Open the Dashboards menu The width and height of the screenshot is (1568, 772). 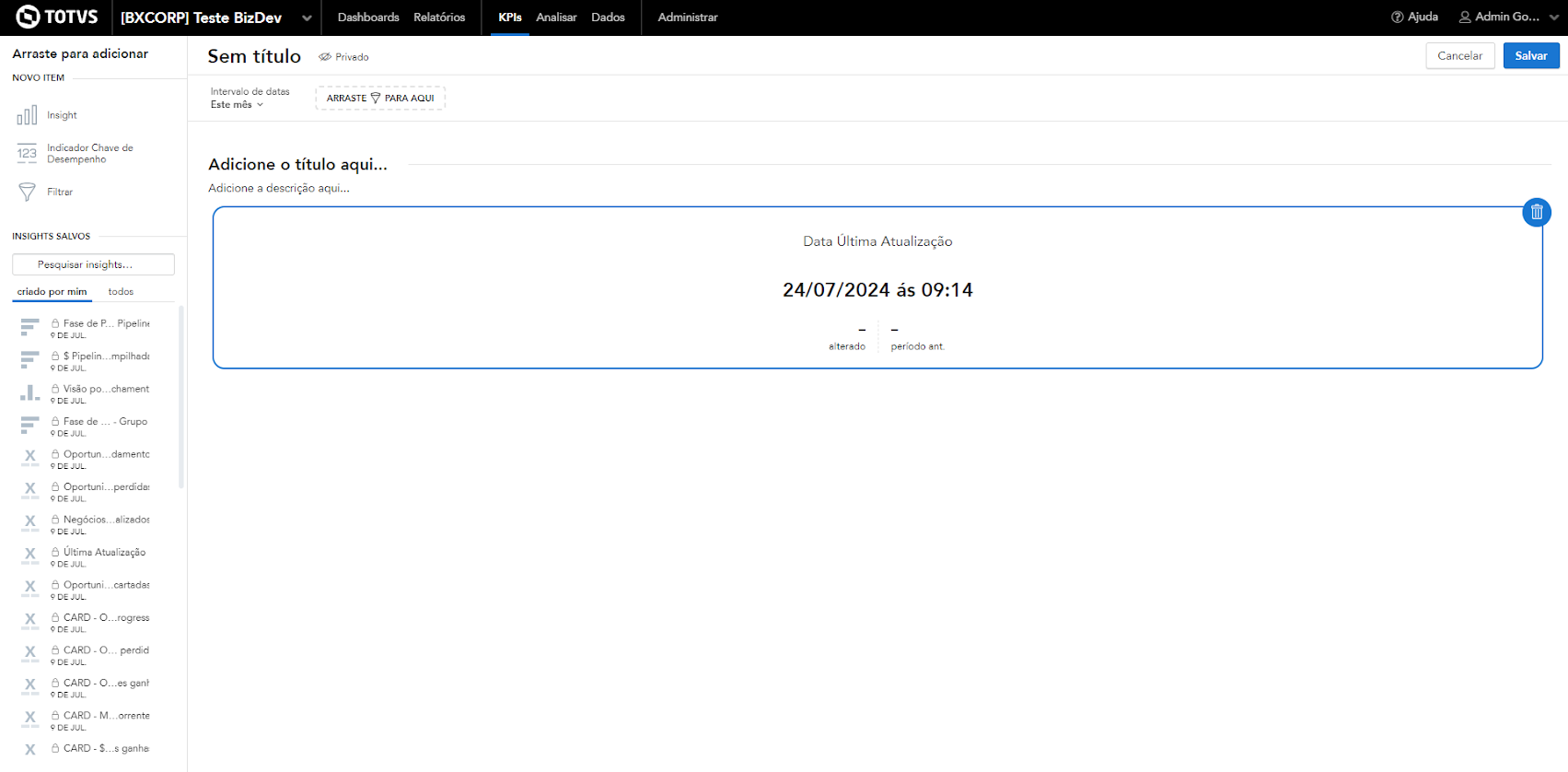pos(368,18)
